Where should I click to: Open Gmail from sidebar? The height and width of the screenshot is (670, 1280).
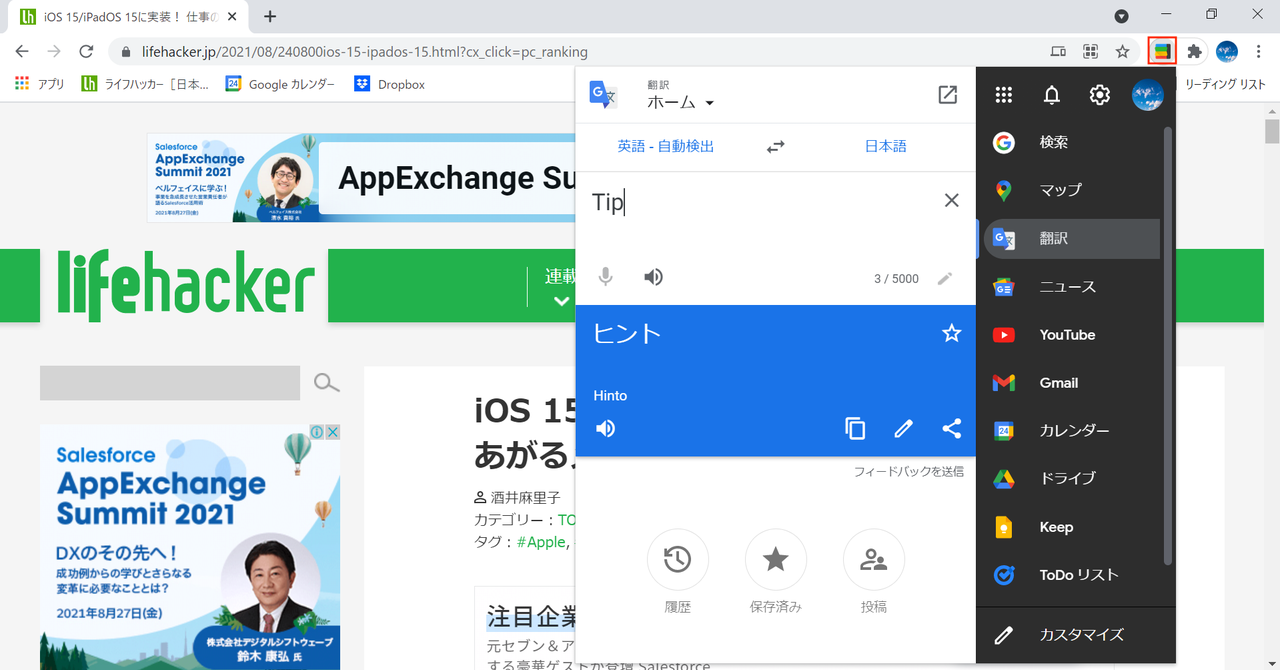[x=1072, y=383]
